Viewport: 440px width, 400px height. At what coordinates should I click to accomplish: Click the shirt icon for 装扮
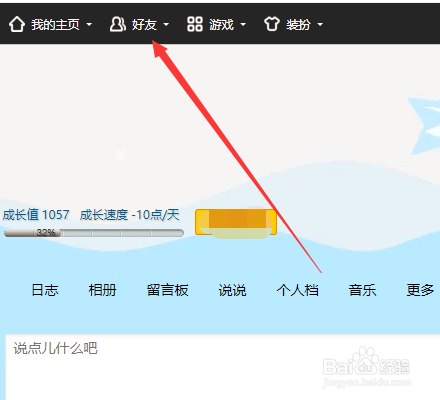coord(272,24)
